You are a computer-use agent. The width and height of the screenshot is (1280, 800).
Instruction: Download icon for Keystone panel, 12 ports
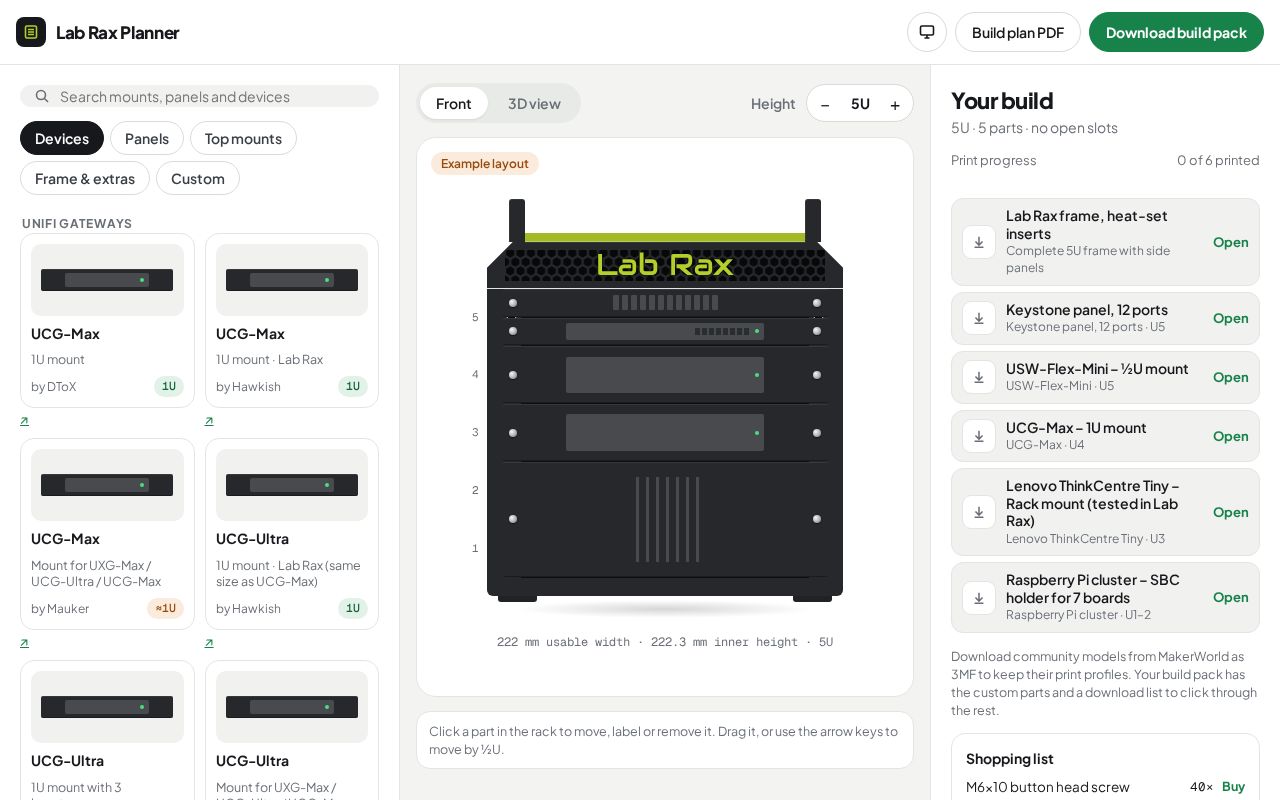tap(979, 318)
